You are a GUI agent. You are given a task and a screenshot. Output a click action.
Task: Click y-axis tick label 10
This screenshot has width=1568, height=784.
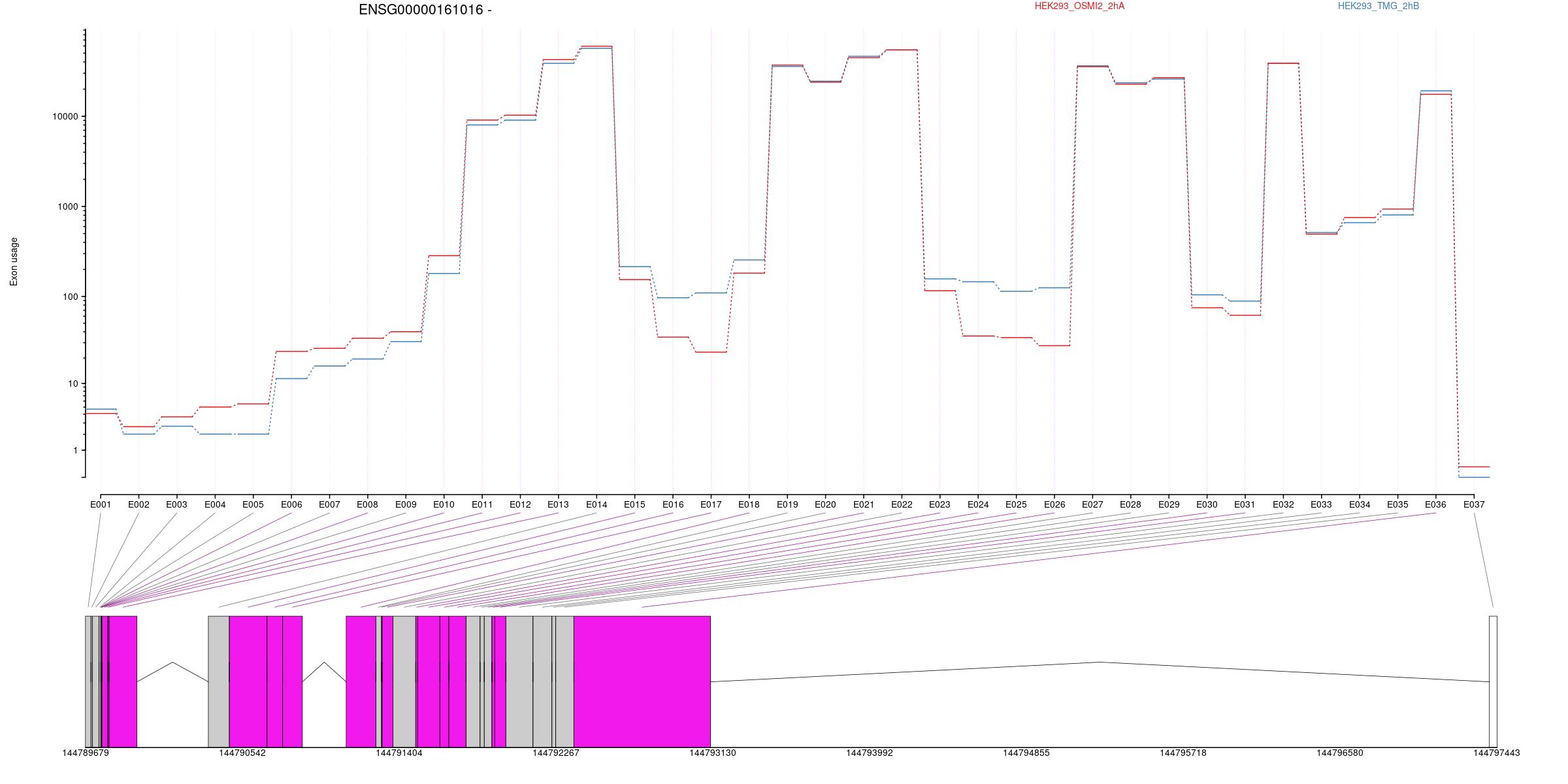pos(72,384)
